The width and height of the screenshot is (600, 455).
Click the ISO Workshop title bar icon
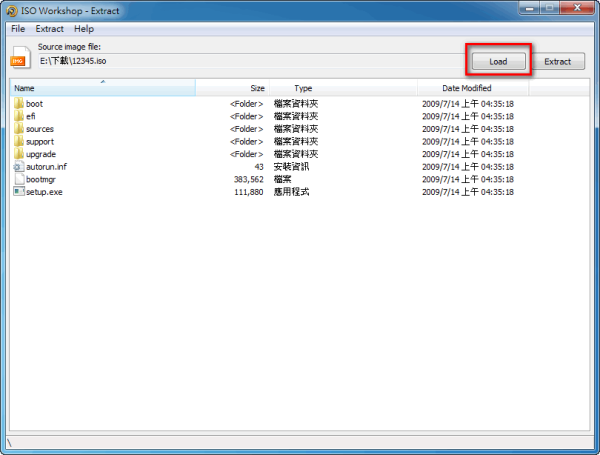click(x=12, y=11)
